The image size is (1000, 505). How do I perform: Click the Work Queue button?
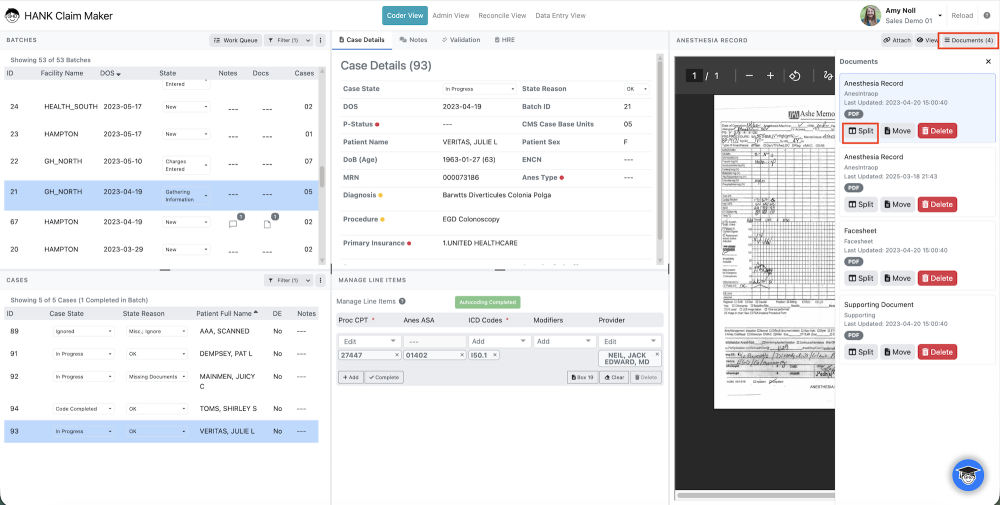pos(235,40)
